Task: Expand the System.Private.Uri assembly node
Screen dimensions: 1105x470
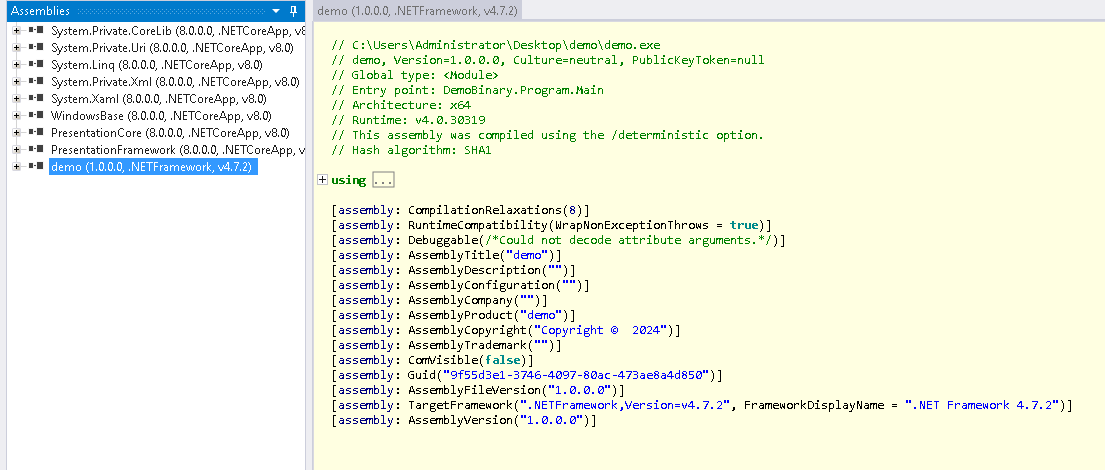Action: click(17, 47)
